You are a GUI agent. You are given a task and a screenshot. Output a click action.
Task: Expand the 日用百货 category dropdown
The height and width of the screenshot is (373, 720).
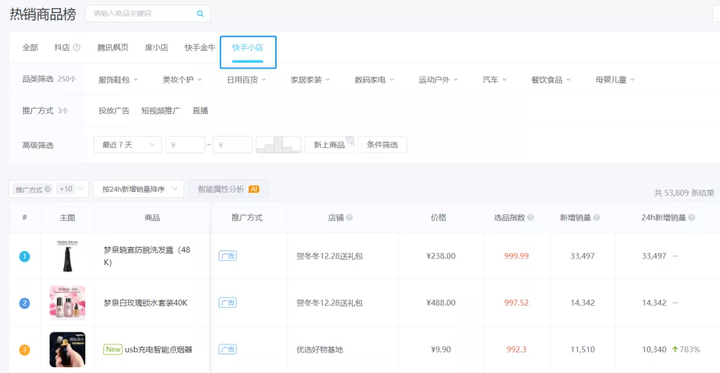pos(246,80)
